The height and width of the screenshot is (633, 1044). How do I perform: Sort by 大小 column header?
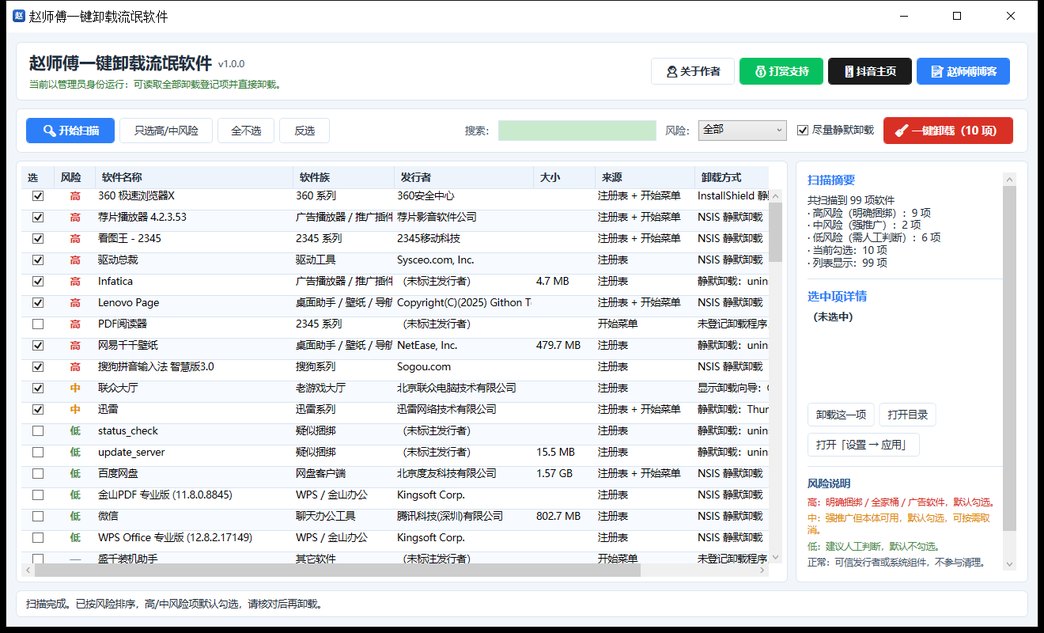tap(564, 177)
